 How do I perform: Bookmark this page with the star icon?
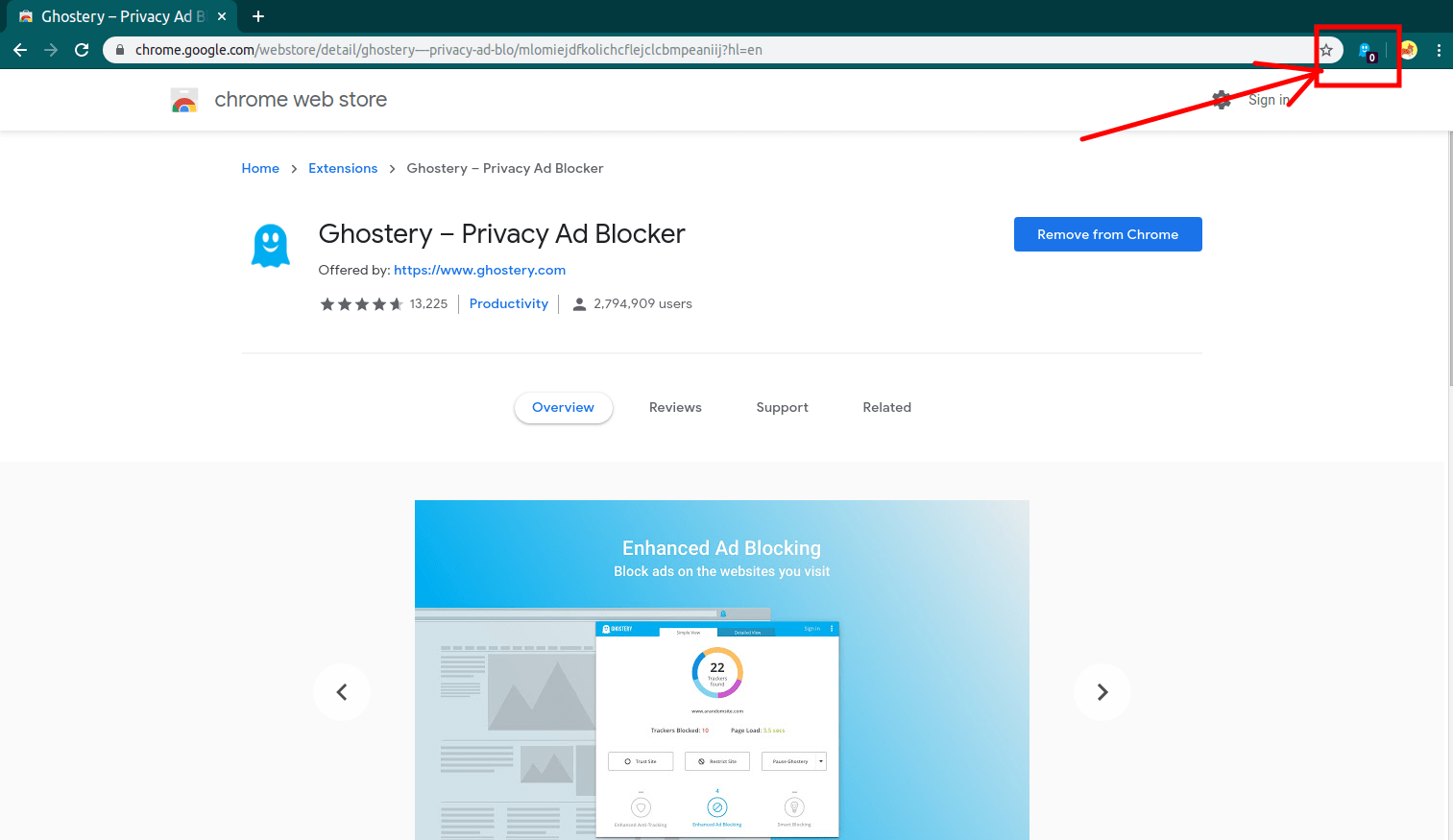[1326, 50]
